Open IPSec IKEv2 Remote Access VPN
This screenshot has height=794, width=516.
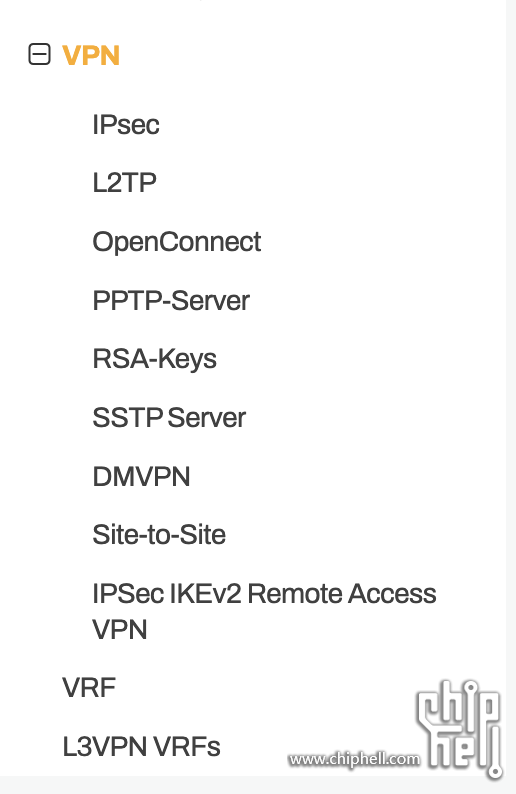click(264, 611)
